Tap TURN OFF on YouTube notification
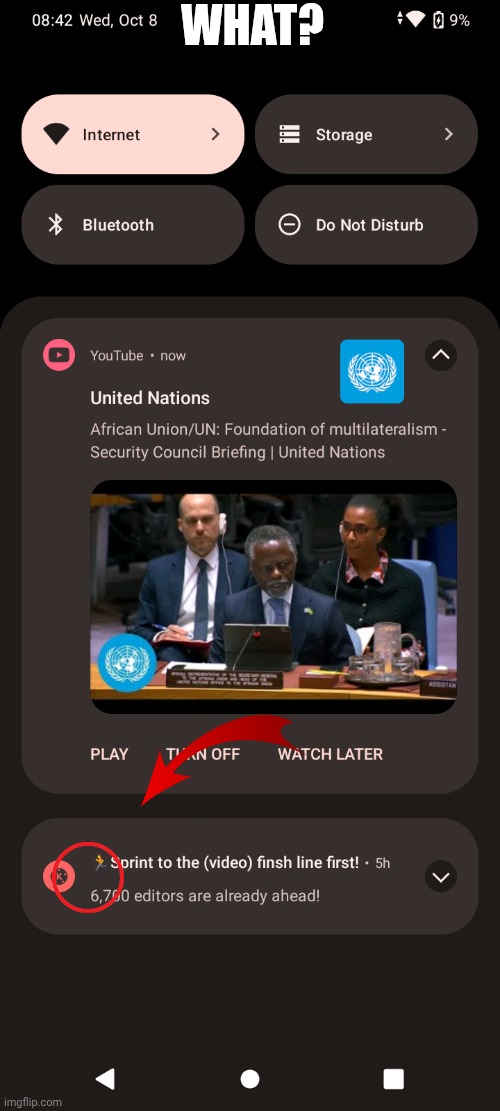This screenshot has width=500, height=1111. click(203, 754)
